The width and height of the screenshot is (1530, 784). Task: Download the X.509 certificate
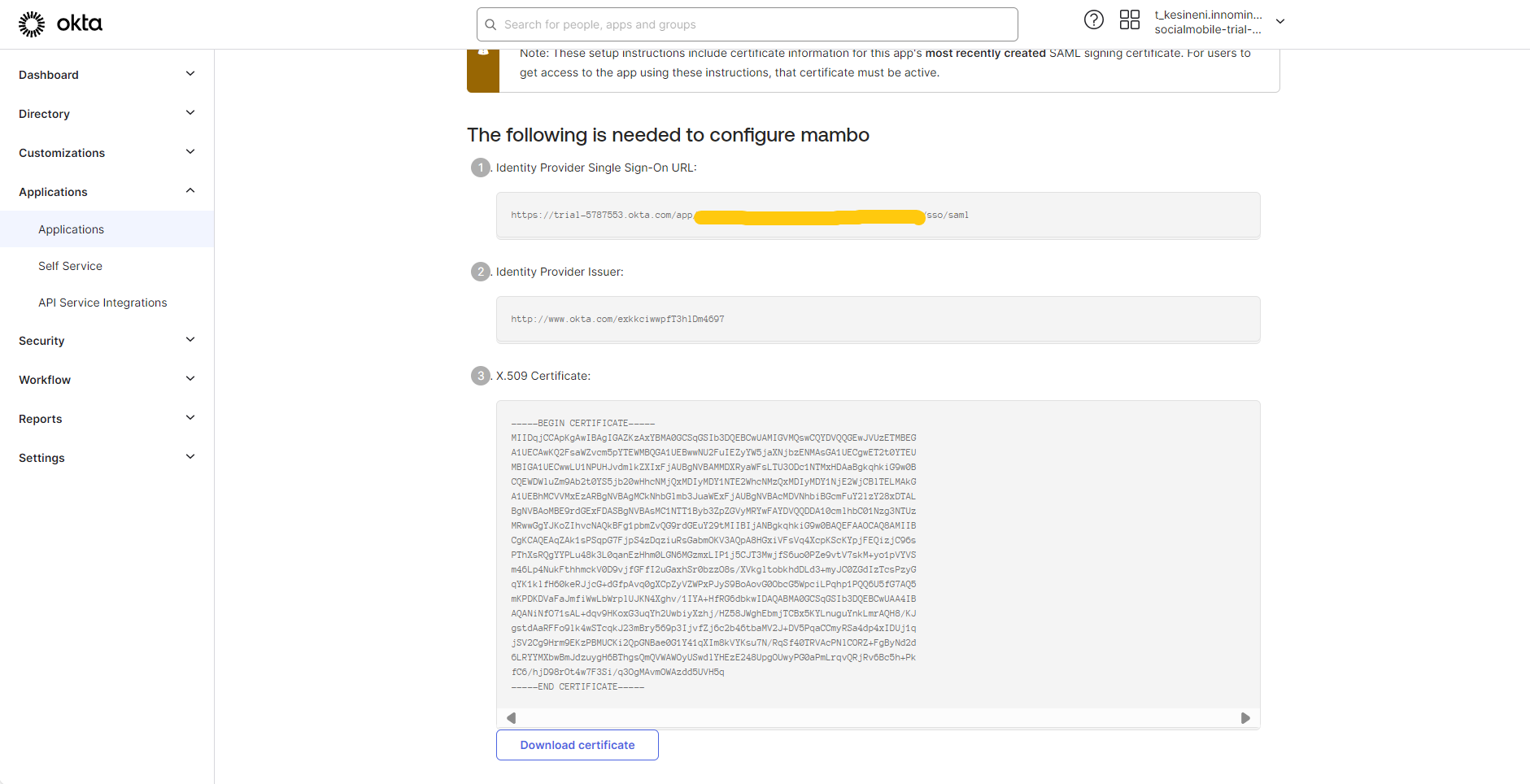point(577,745)
